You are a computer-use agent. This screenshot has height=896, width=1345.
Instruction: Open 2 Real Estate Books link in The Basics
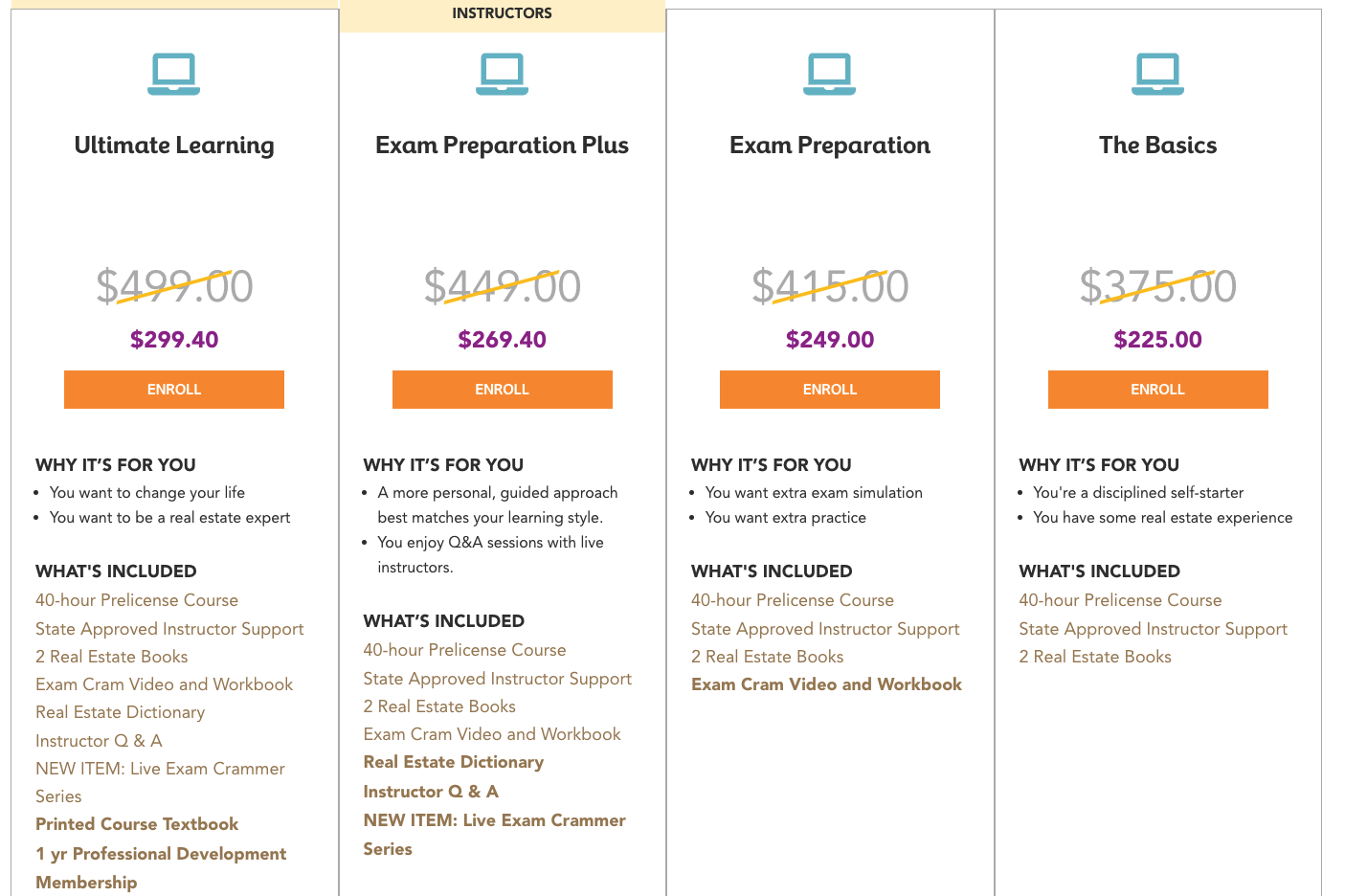(x=1095, y=657)
